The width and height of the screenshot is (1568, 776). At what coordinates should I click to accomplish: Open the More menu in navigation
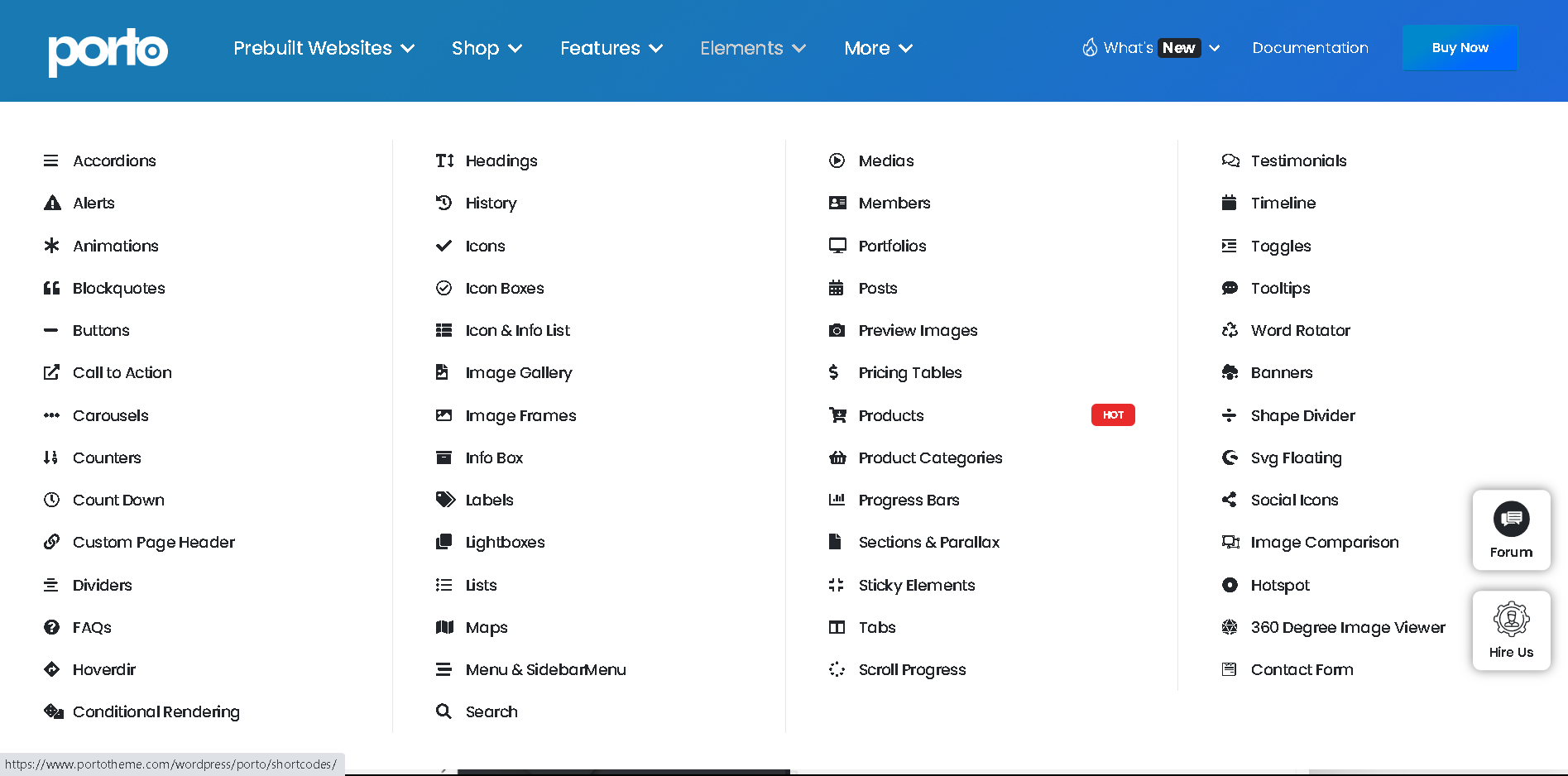pyautogui.click(x=878, y=48)
